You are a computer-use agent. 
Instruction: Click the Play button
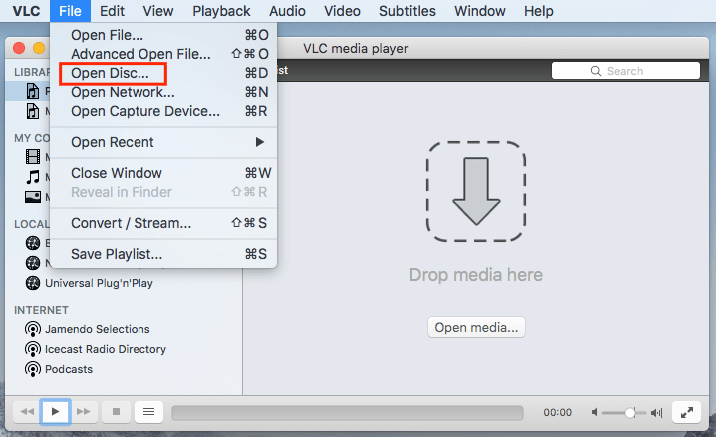point(56,411)
